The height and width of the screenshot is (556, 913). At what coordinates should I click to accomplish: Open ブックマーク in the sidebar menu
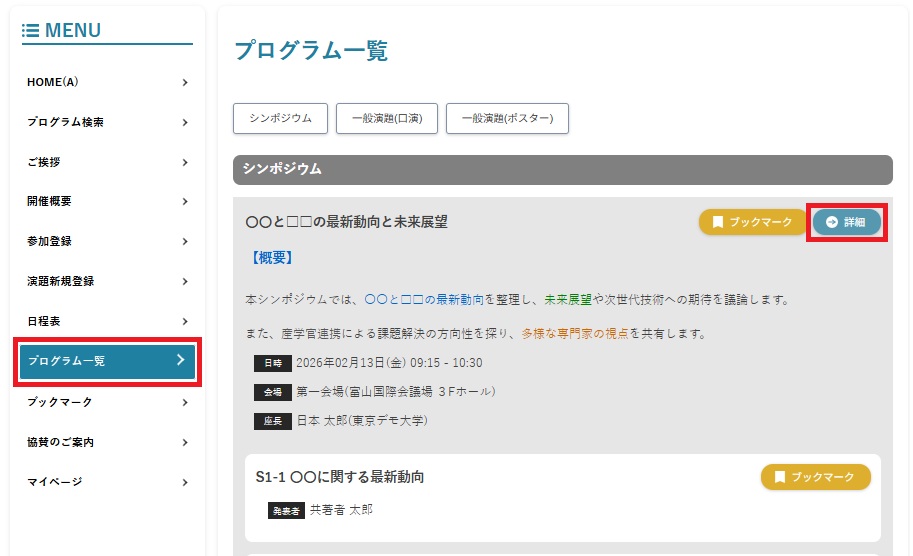[59, 402]
